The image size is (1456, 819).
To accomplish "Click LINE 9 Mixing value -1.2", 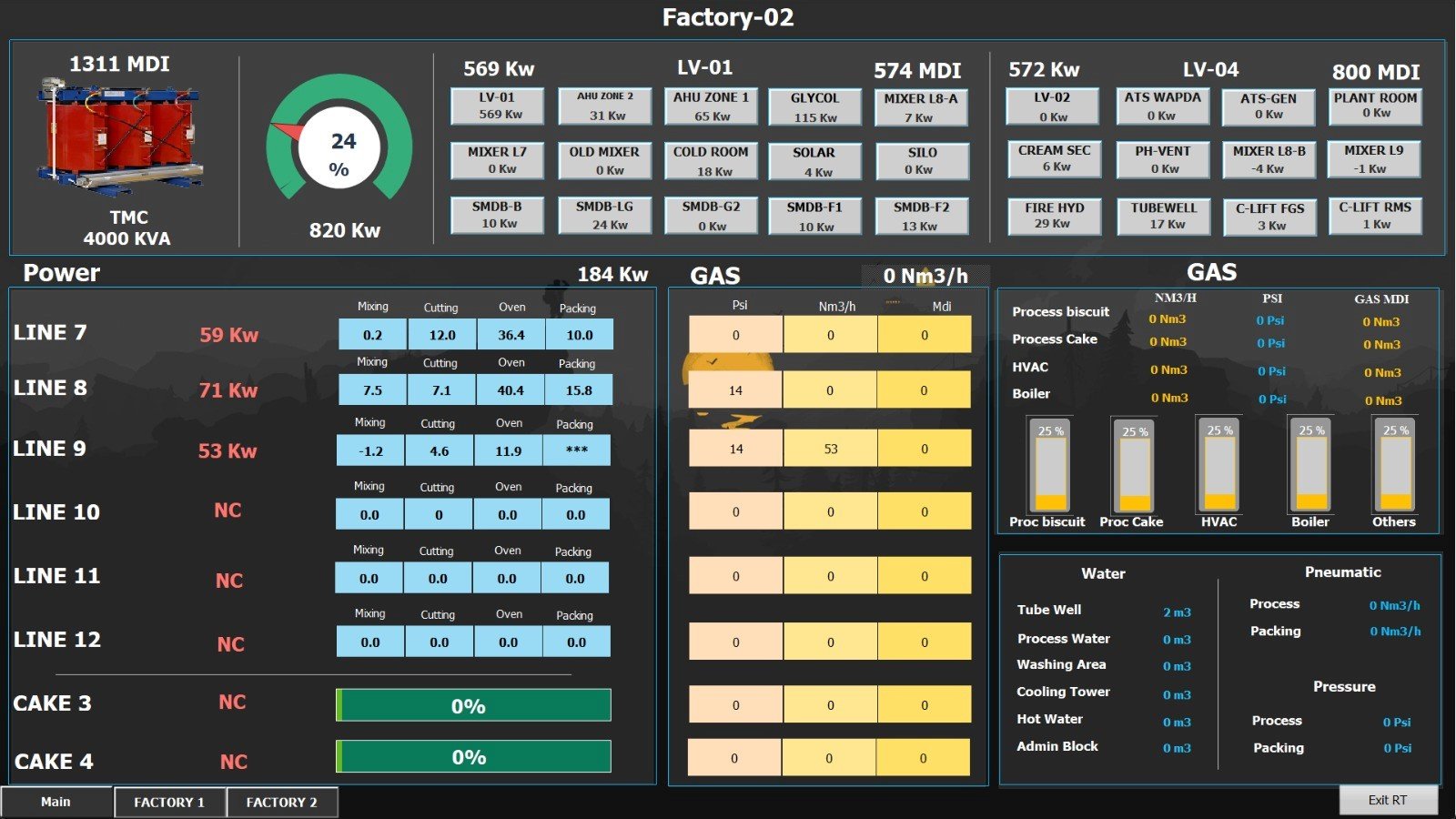I will click(371, 450).
